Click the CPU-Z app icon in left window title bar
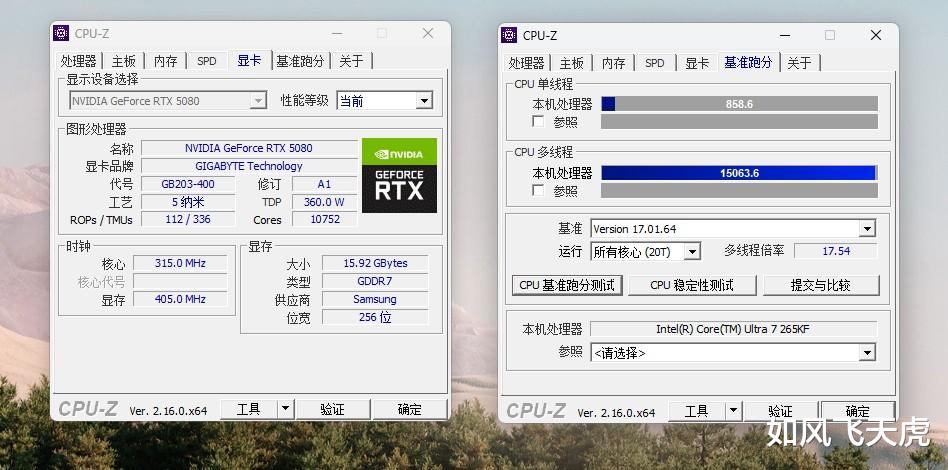948x470 pixels. point(61,33)
